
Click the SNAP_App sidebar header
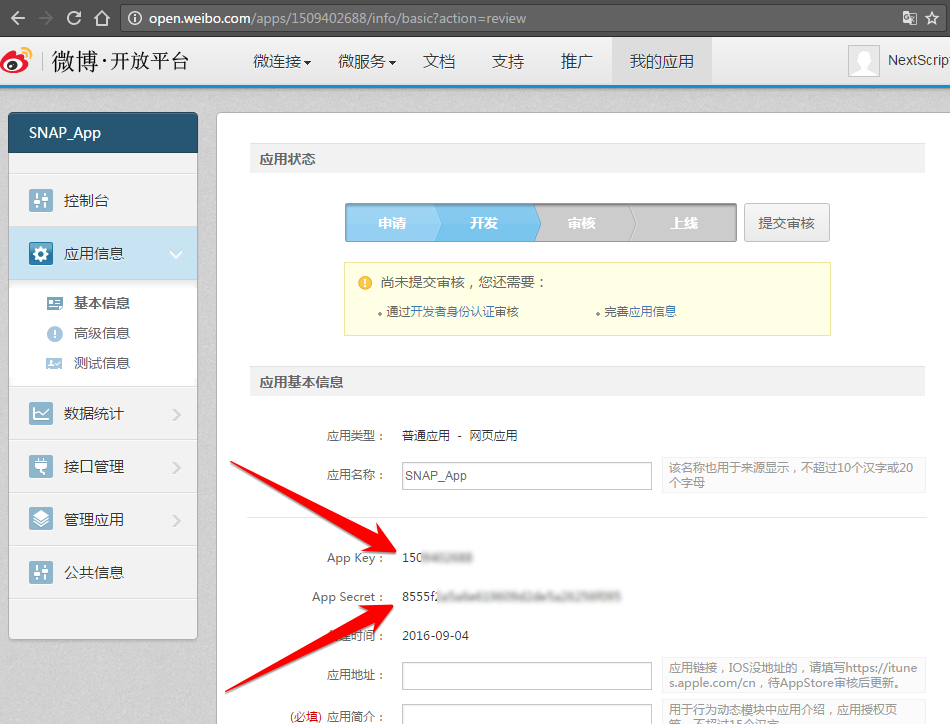pos(103,133)
